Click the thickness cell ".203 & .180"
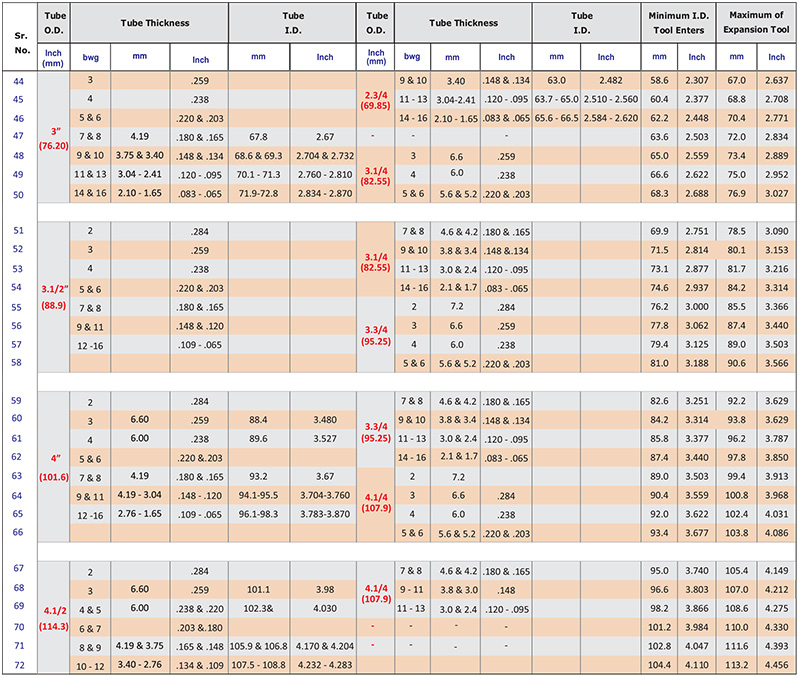The image size is (800, 678). point(200,628)
